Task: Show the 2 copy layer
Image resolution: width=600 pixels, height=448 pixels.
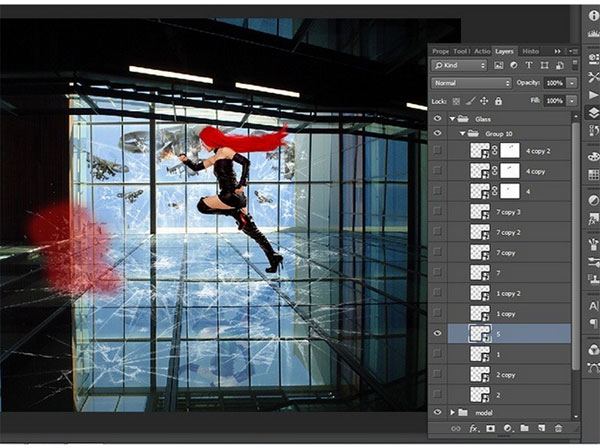Action: (x=437, y=374)
